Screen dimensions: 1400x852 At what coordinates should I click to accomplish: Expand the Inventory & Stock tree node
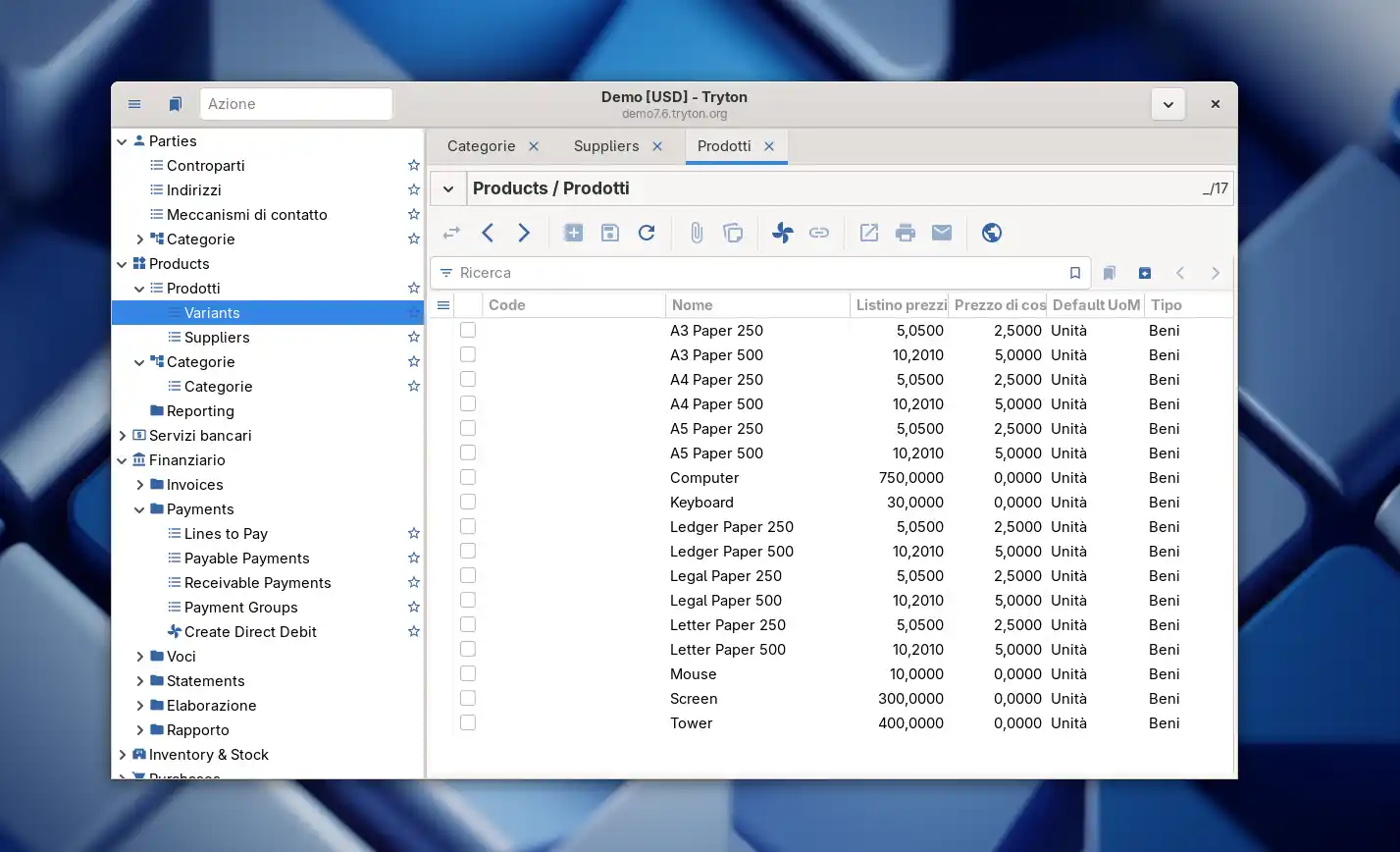point(123,755)
